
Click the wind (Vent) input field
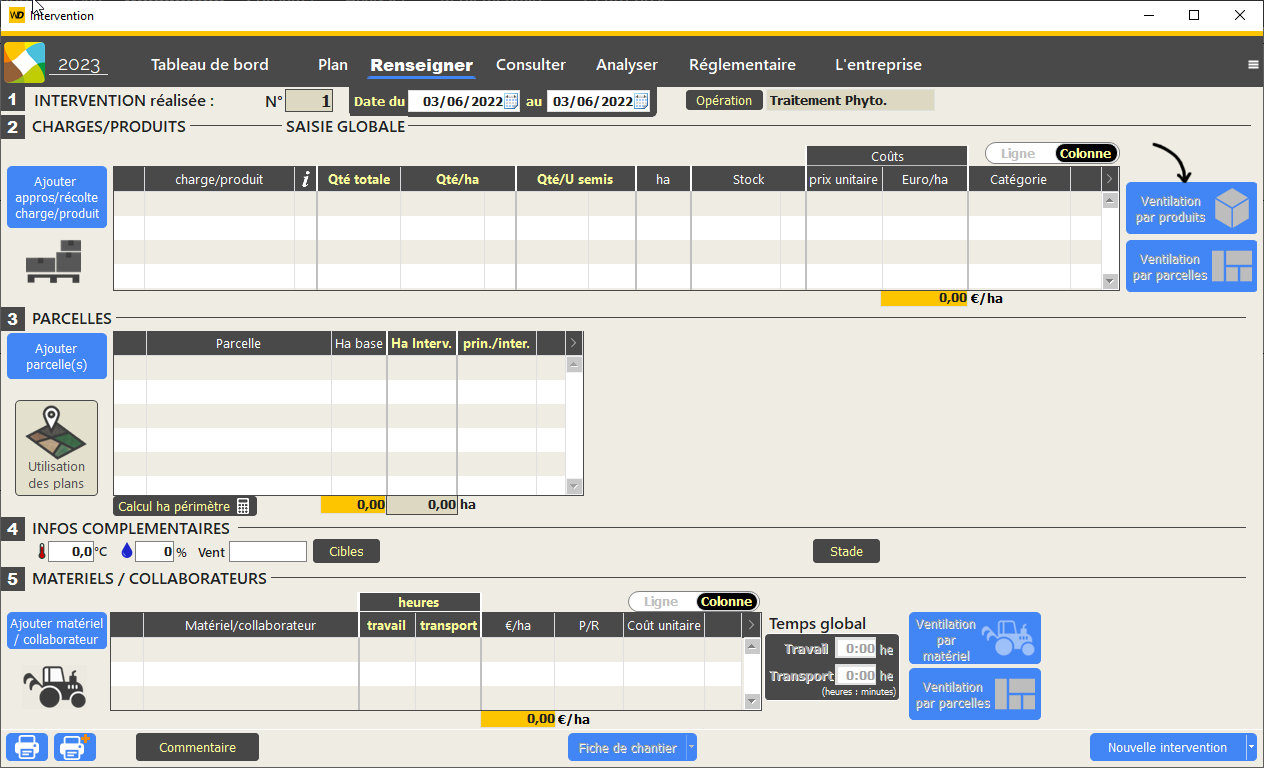(x=268, y=552)
